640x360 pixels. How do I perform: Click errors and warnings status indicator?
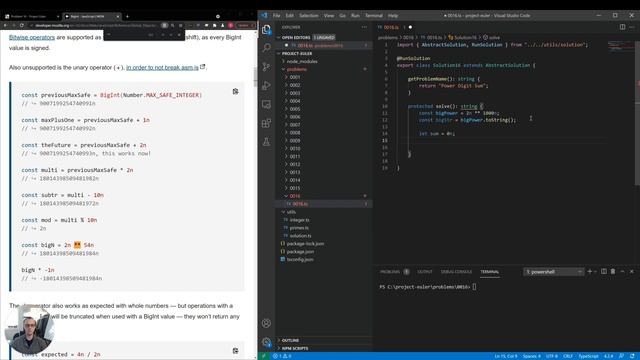tap(282, 356)
